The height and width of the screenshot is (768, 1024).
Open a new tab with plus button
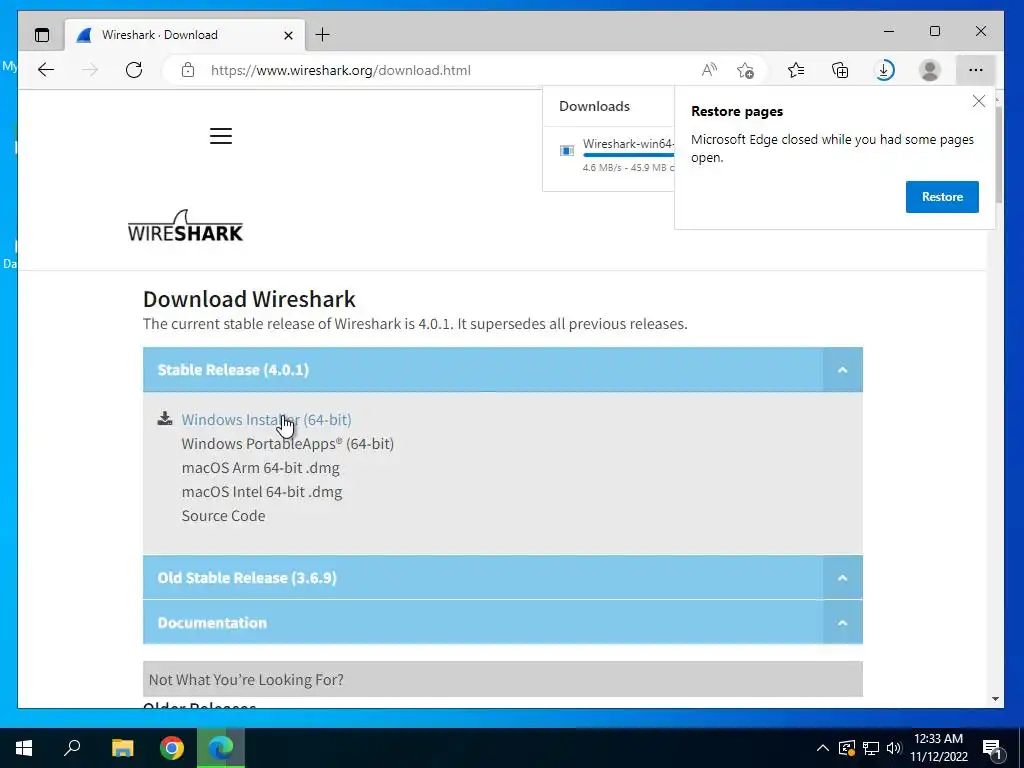pos(322,35)
